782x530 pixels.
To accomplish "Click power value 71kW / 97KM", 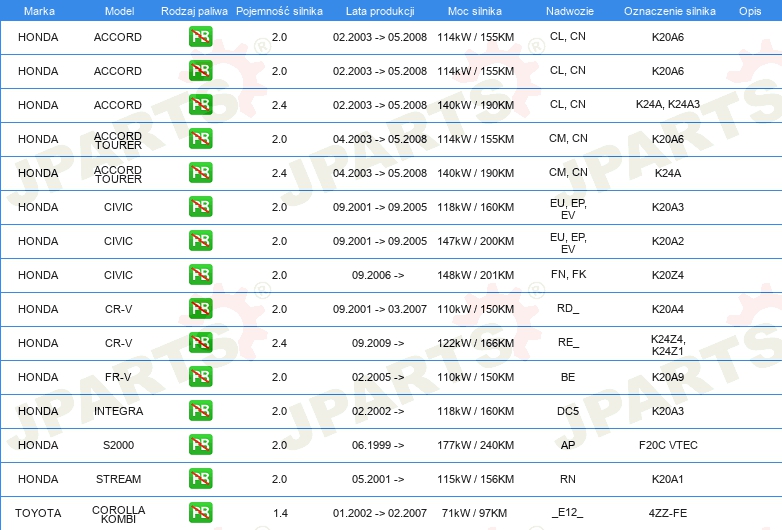I will point(474,513).
